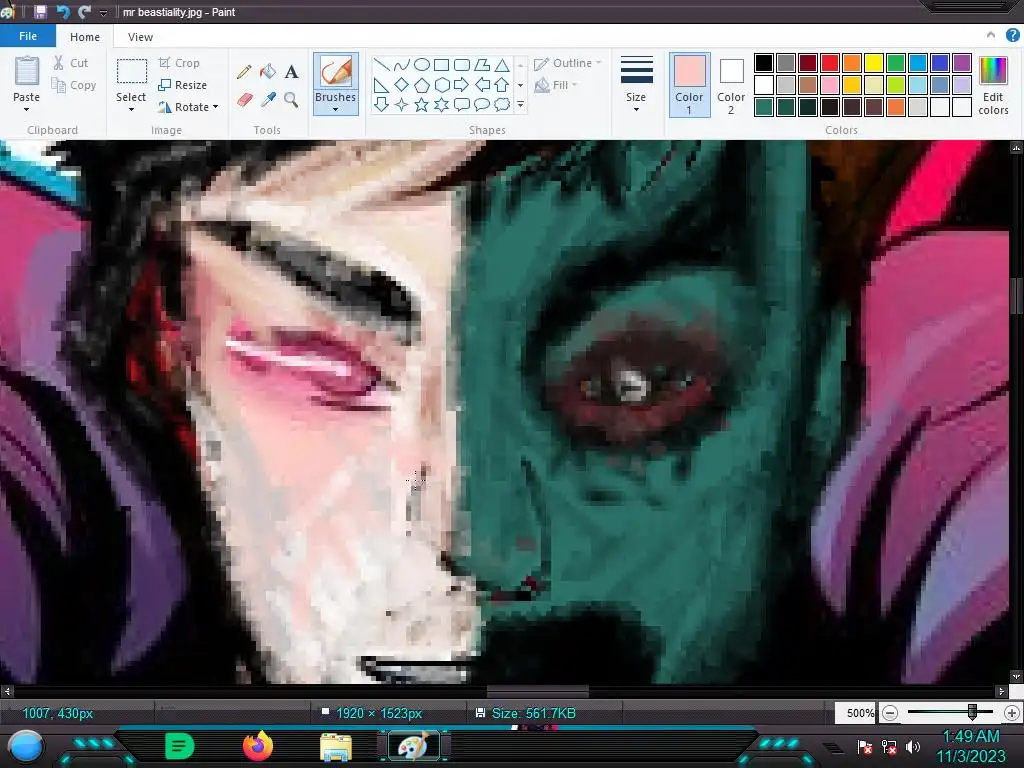Screen dimensions: 1024x768
Task: Choose the Oval shape
Action: tap(422, 65)
